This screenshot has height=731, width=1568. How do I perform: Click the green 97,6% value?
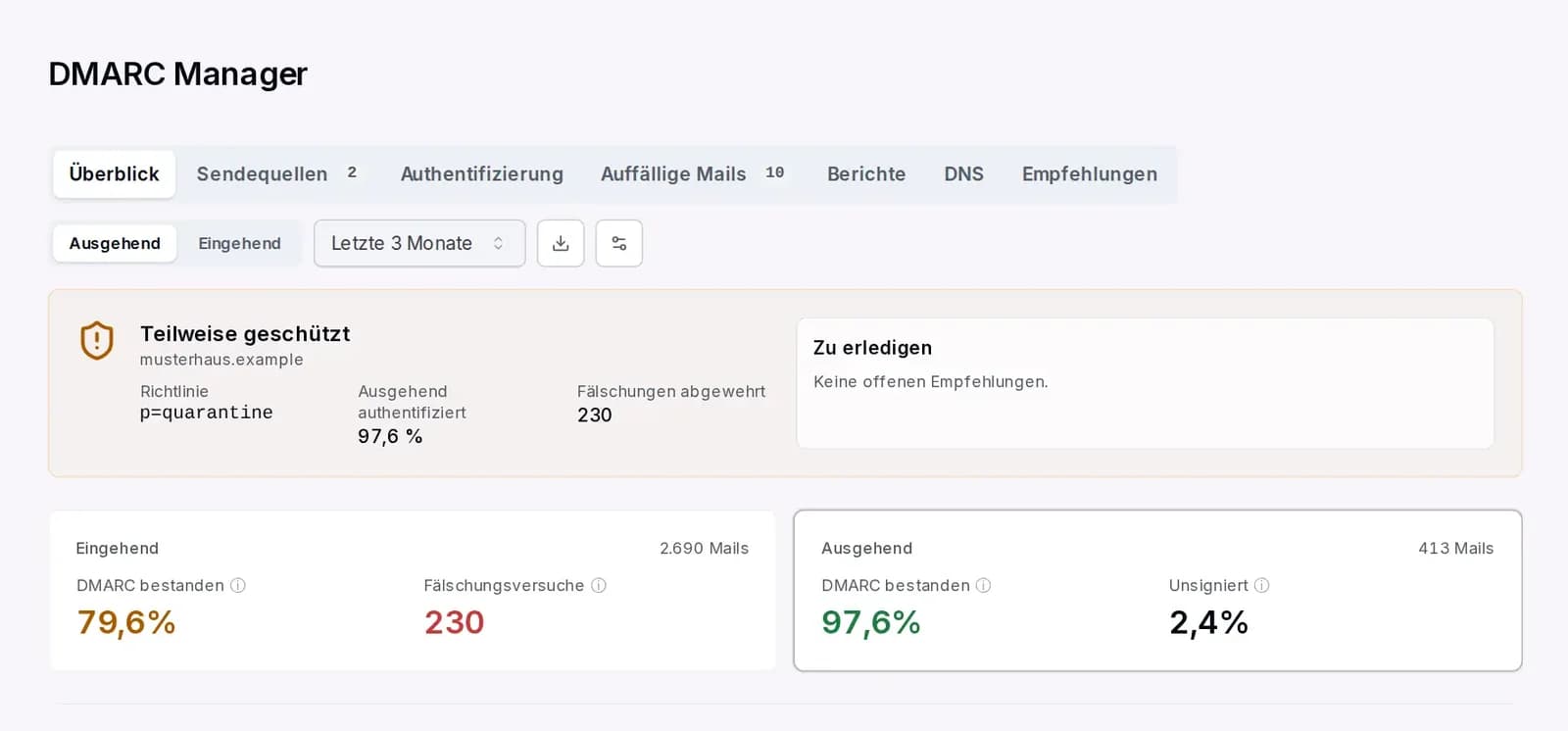tap(871, 622)
